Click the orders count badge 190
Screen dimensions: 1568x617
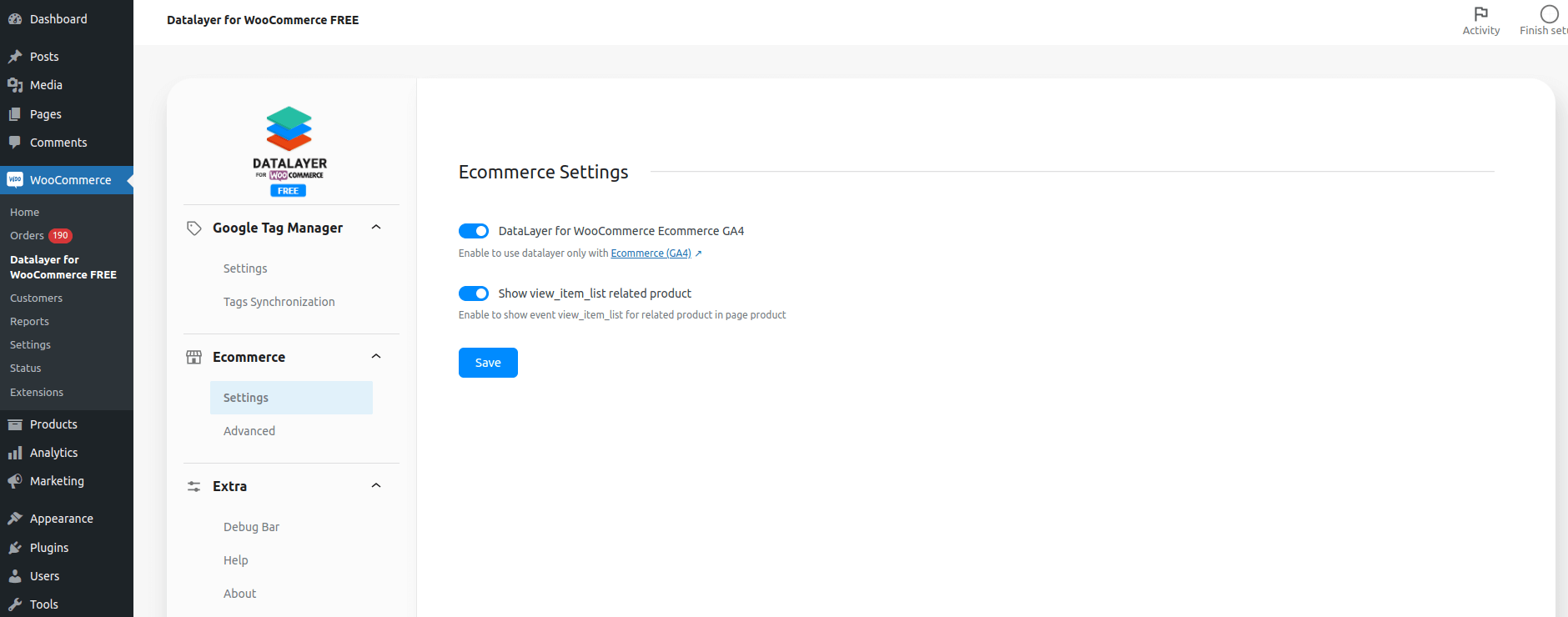(61, 236)
